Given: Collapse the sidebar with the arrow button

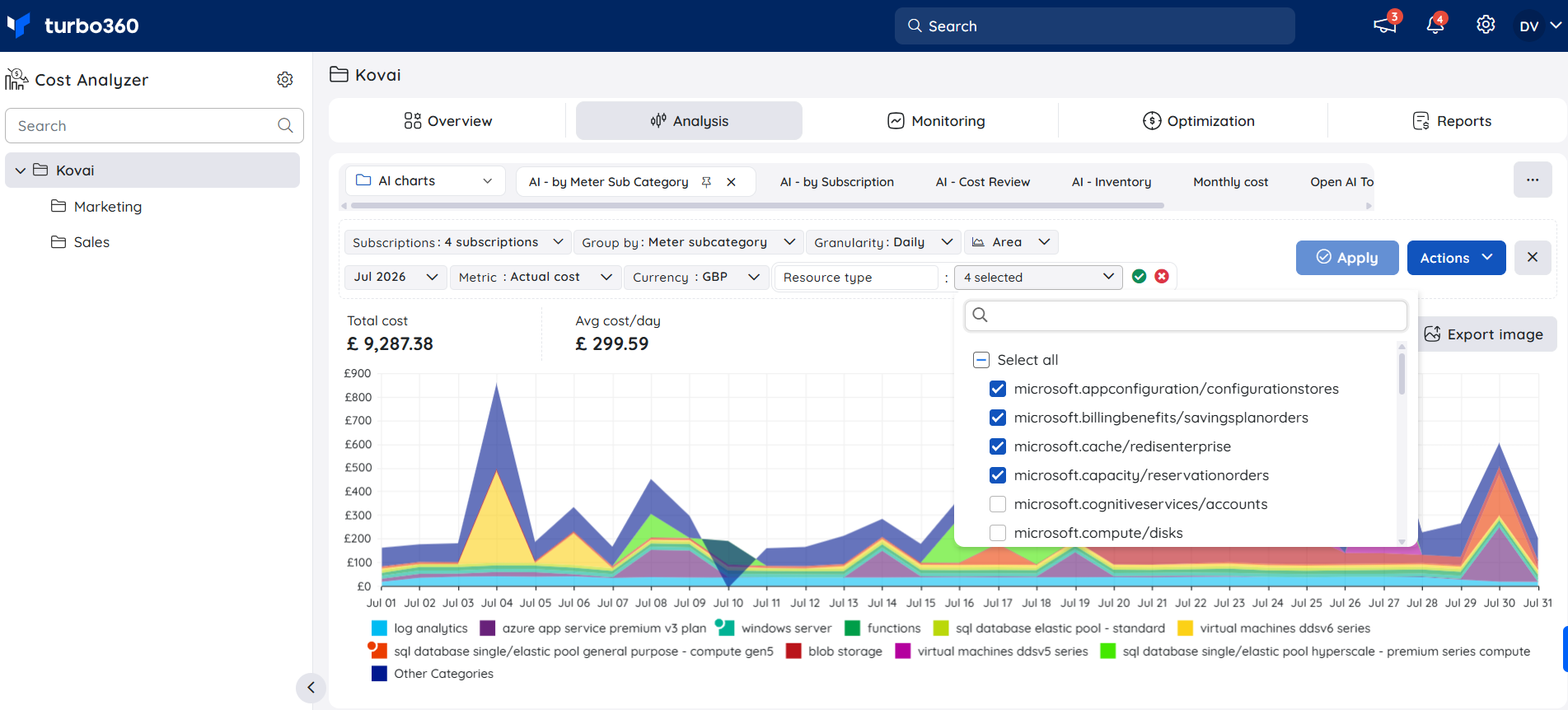Looking at the screenshot, I should pyautogui.click(x=311, y=687).
